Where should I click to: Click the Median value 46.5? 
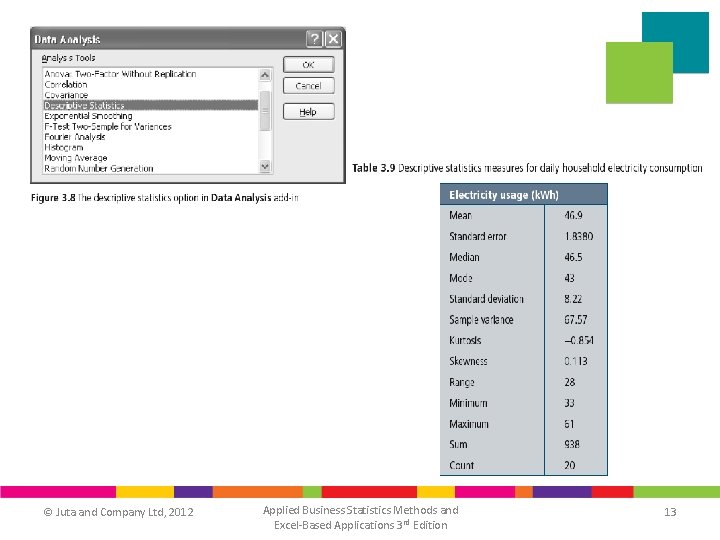[573, 257]
